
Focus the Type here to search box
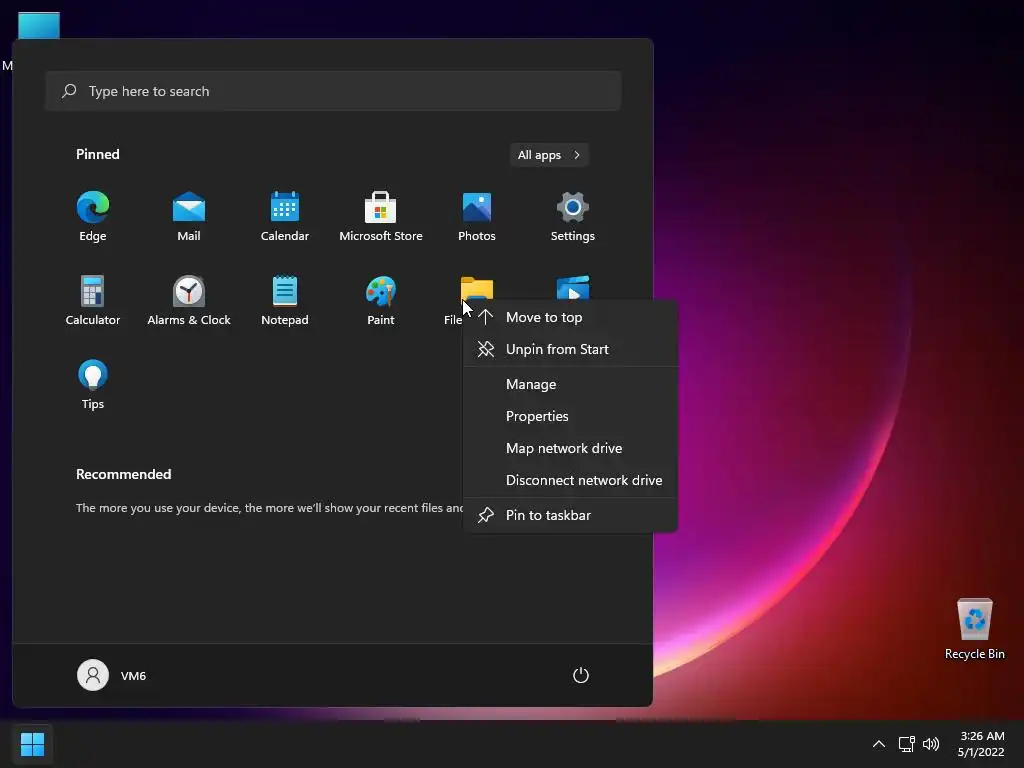[333, 91]
